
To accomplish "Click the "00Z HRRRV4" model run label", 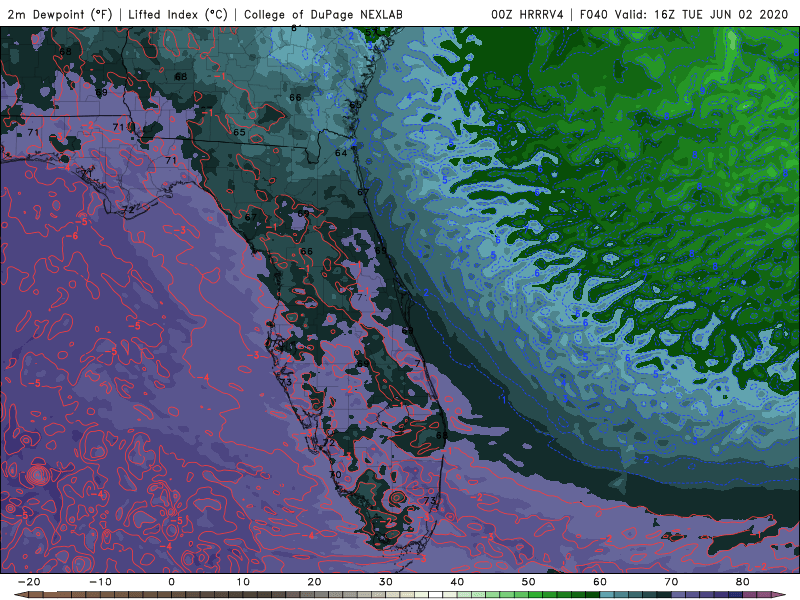I will [527, 14].
